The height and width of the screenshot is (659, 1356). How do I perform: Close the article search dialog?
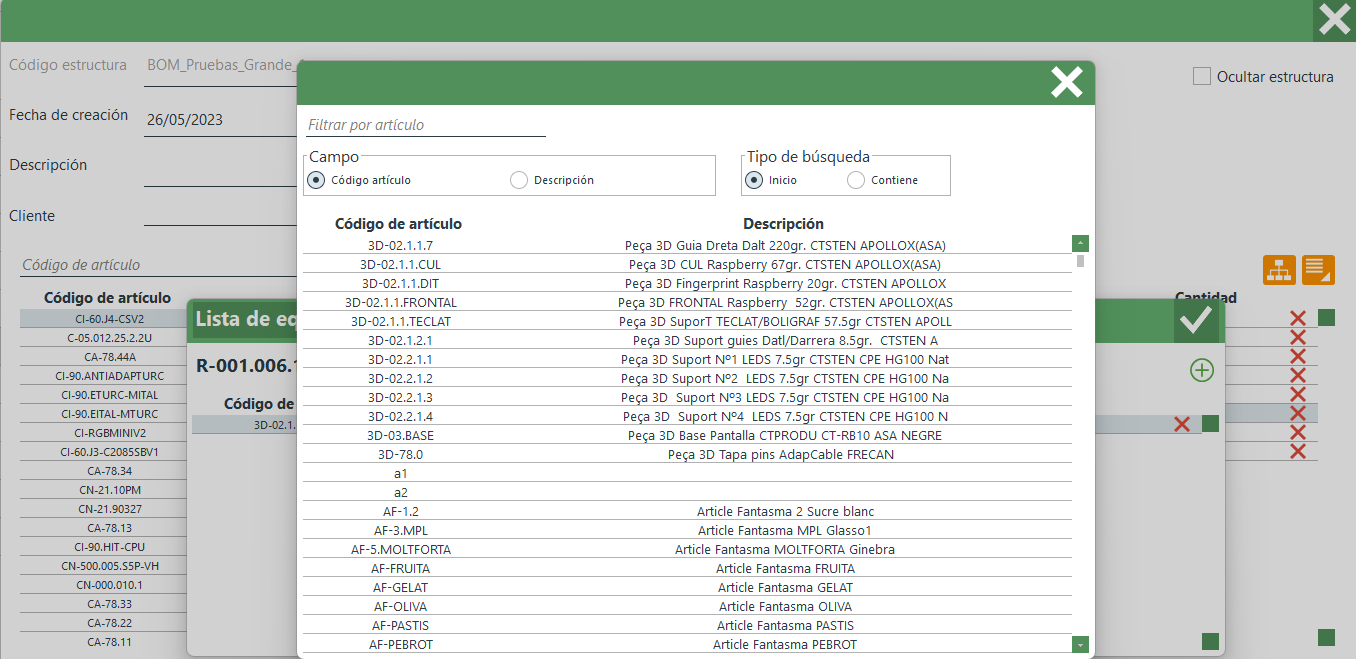1066,82
